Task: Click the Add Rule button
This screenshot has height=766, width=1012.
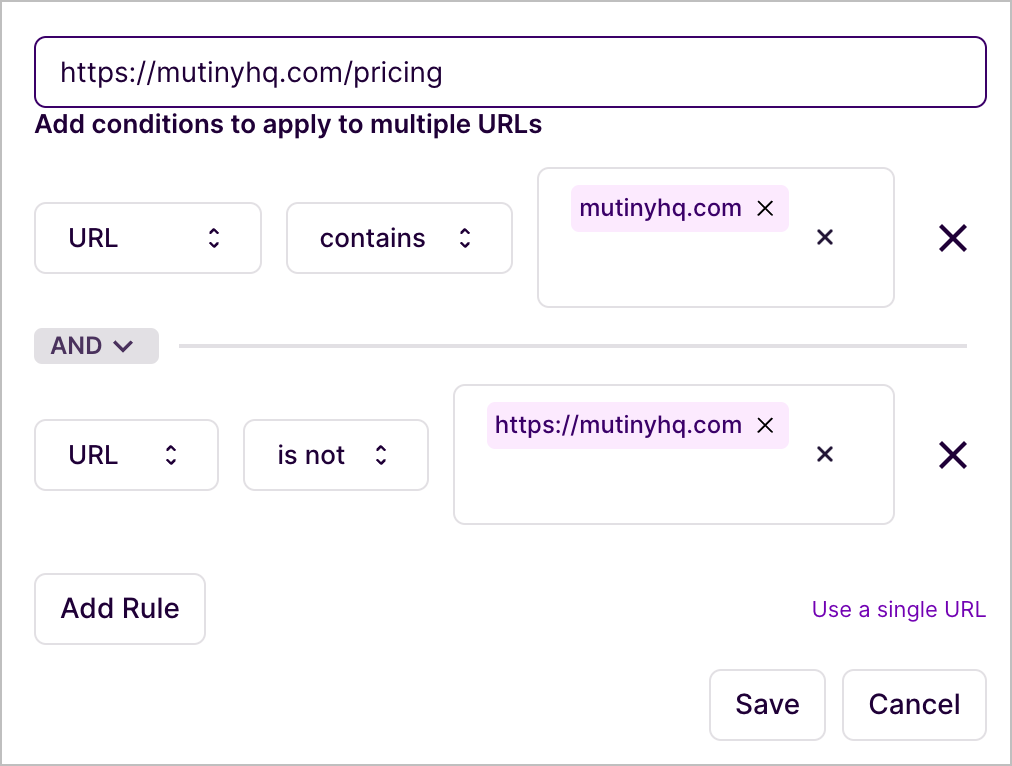Action: coord(120,609)
